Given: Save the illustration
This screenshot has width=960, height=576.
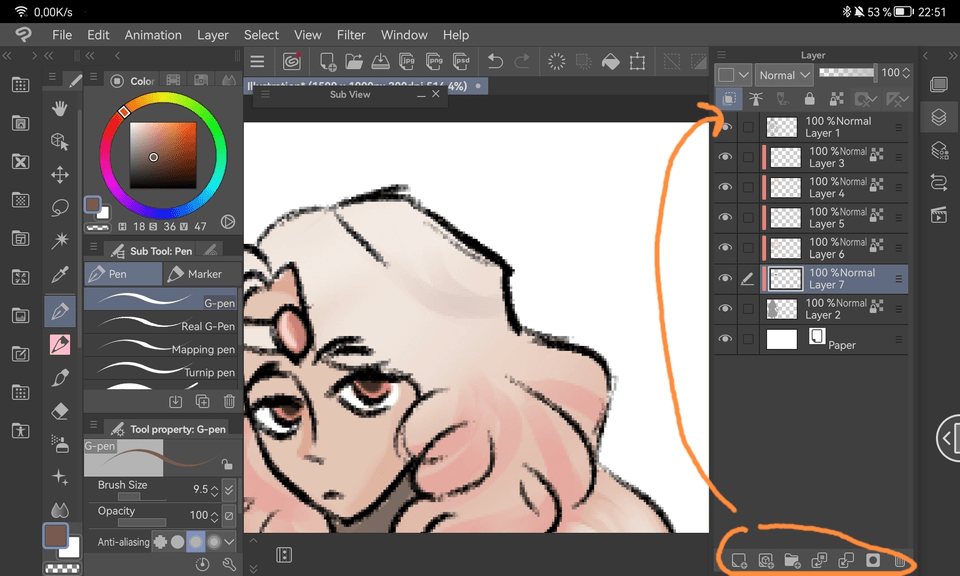Looking at the screenshot, I should click(x=380, y=61).
